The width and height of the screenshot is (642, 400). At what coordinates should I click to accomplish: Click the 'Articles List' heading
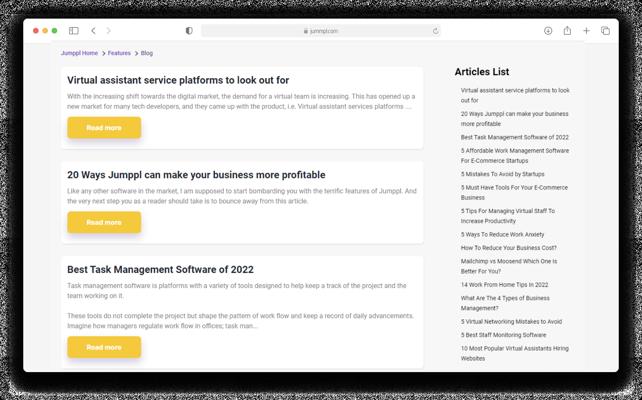coord(482,72)
